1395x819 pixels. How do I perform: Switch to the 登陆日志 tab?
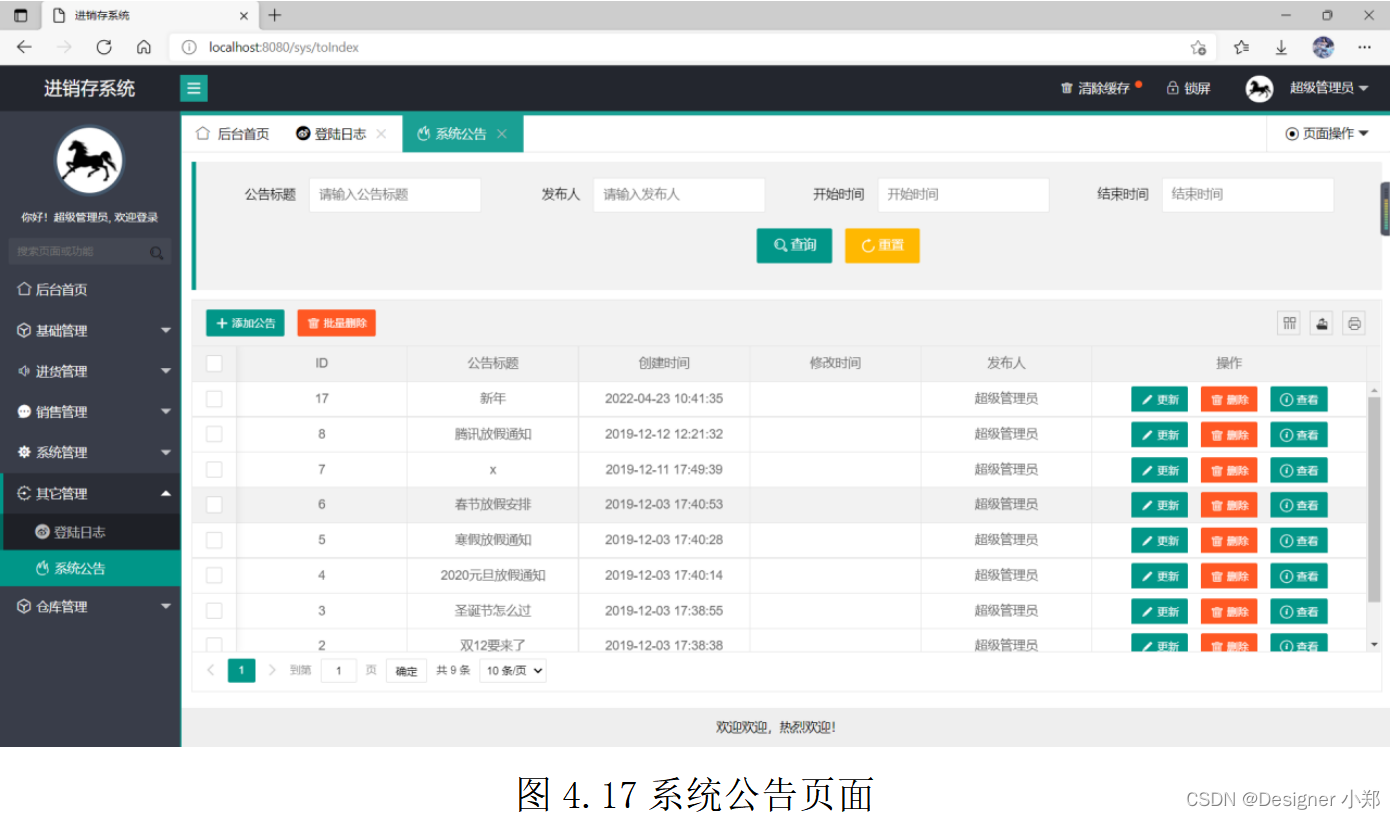coord(341,134)
